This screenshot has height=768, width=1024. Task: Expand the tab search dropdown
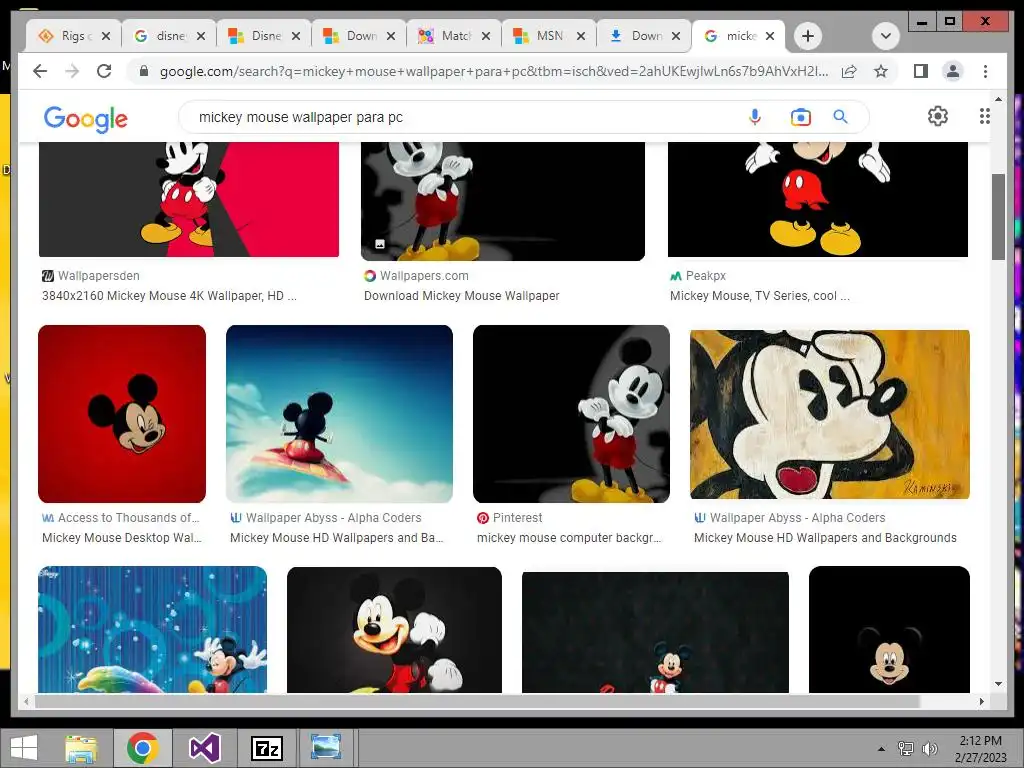click(886, 36)
